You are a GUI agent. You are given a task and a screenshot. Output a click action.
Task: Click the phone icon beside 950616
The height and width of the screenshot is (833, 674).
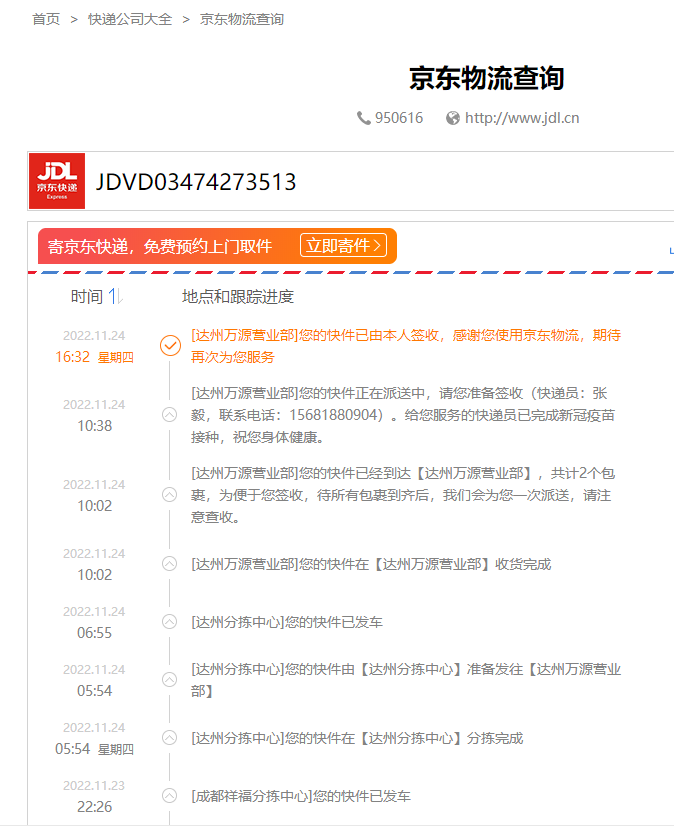364,118
